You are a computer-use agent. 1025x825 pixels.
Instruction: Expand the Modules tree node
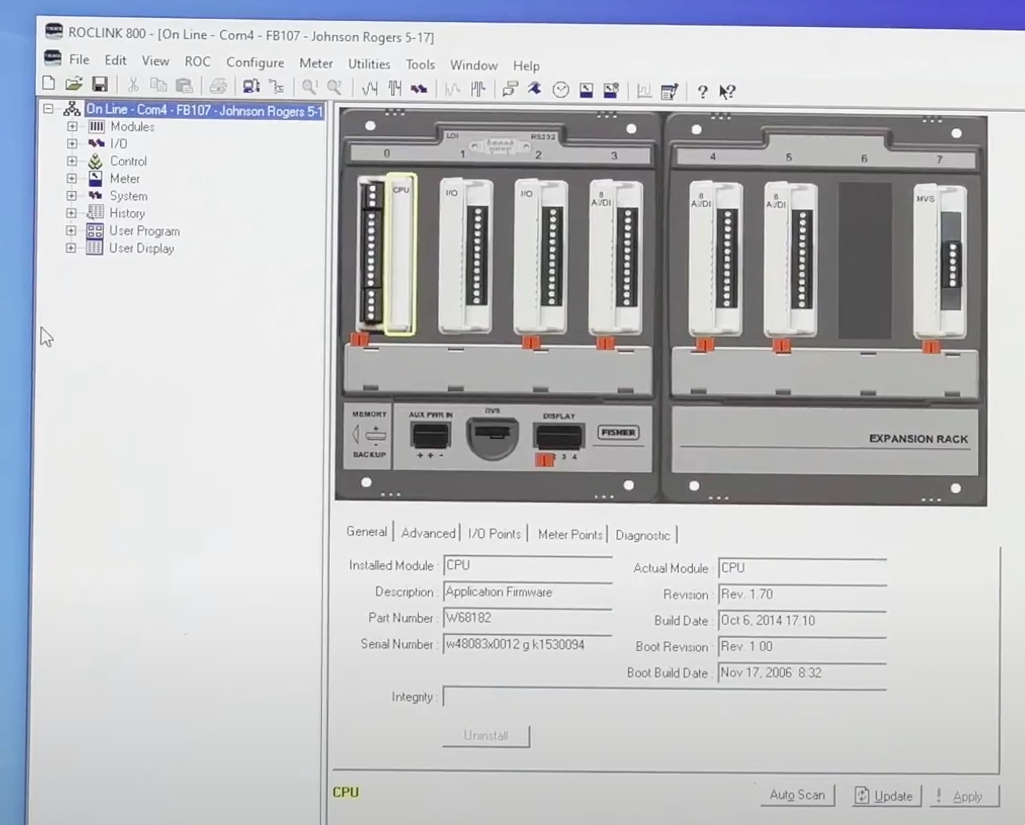(72, 126)
